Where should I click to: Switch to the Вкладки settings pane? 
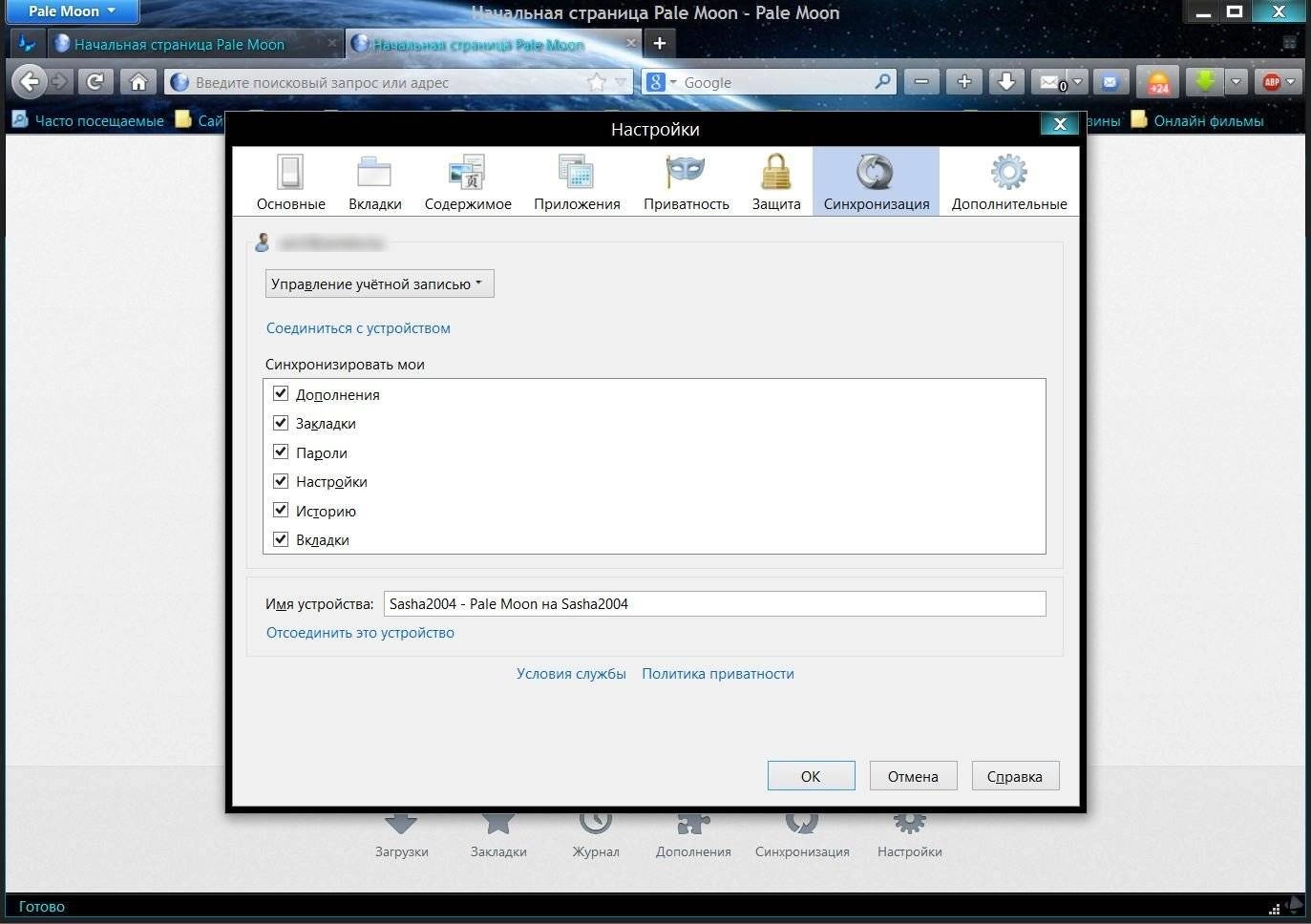pyautogui.click(x=374, y=181)
